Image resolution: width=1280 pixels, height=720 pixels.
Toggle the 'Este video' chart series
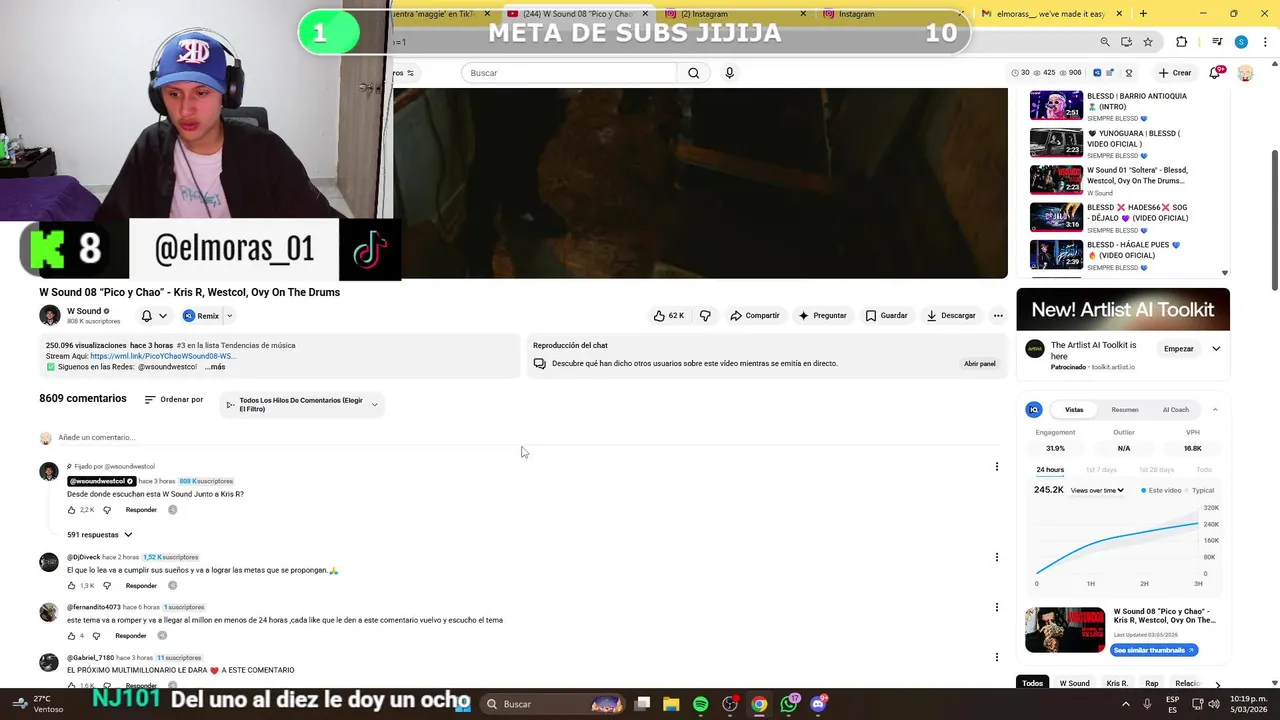click(1161, 490)
